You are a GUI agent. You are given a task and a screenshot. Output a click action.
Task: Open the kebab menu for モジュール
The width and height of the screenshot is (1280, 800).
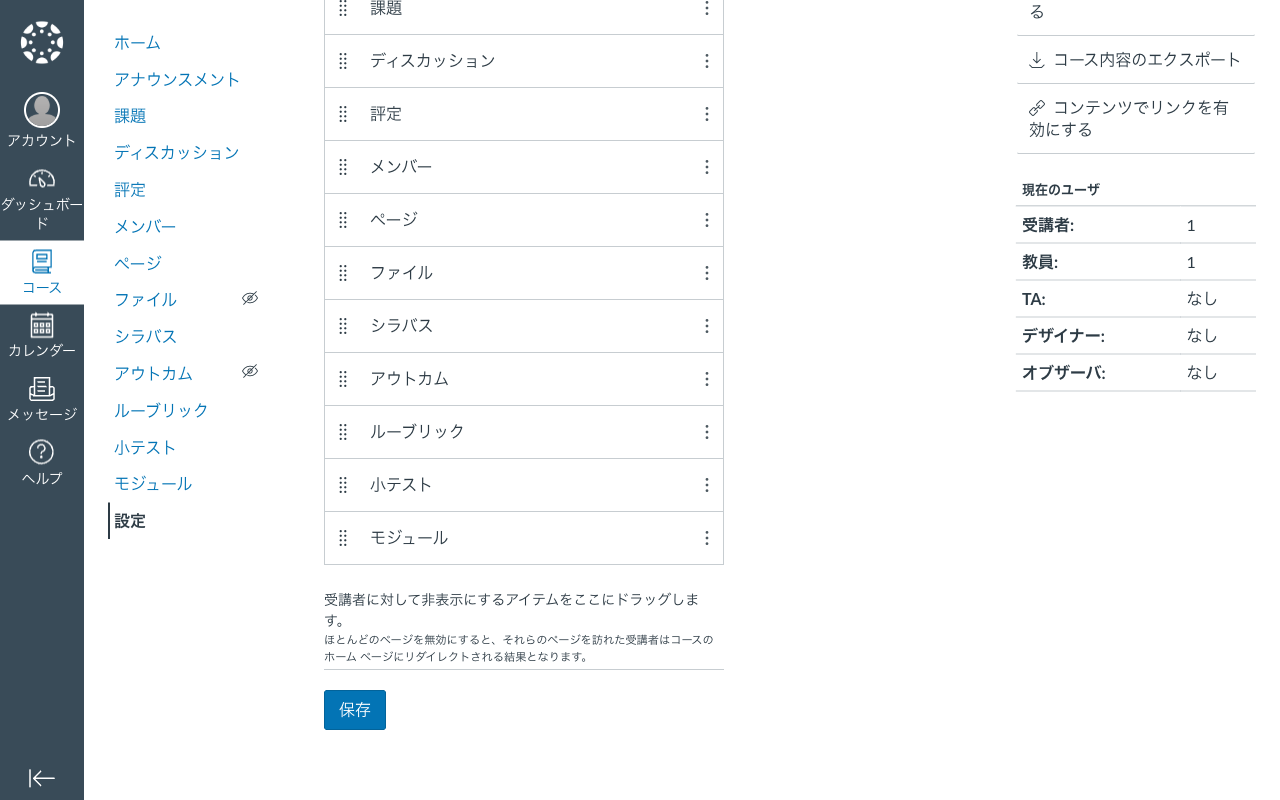click(707, 538)
